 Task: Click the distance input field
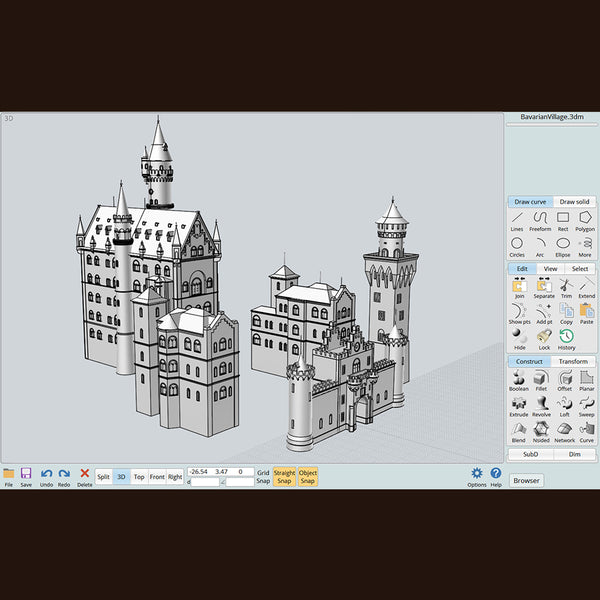(205, 482)
